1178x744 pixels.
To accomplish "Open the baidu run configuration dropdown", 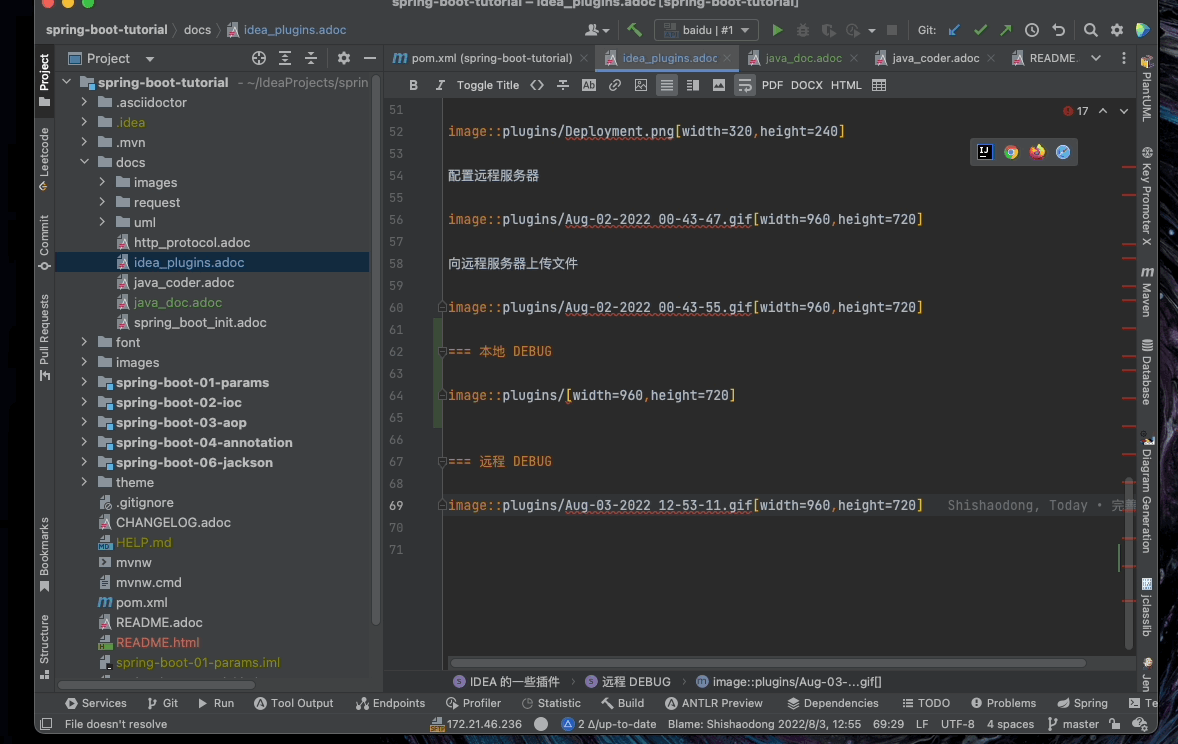I will [x=706, y=30].
